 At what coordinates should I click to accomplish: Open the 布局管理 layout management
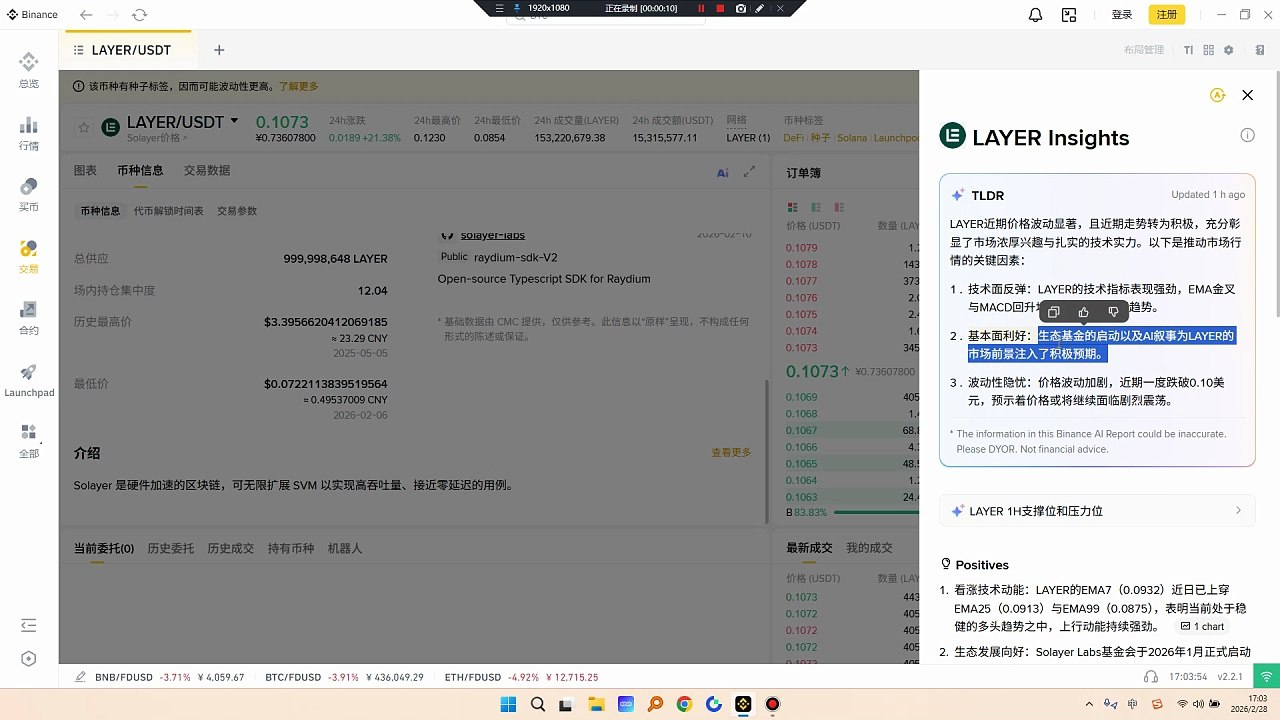click(x=1144, y=50)
